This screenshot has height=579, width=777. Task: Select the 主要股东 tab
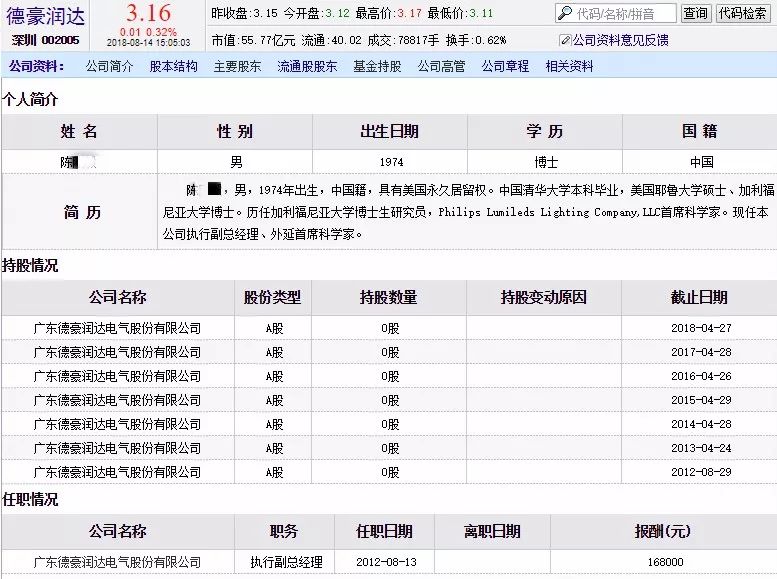[x=237, y=66]
